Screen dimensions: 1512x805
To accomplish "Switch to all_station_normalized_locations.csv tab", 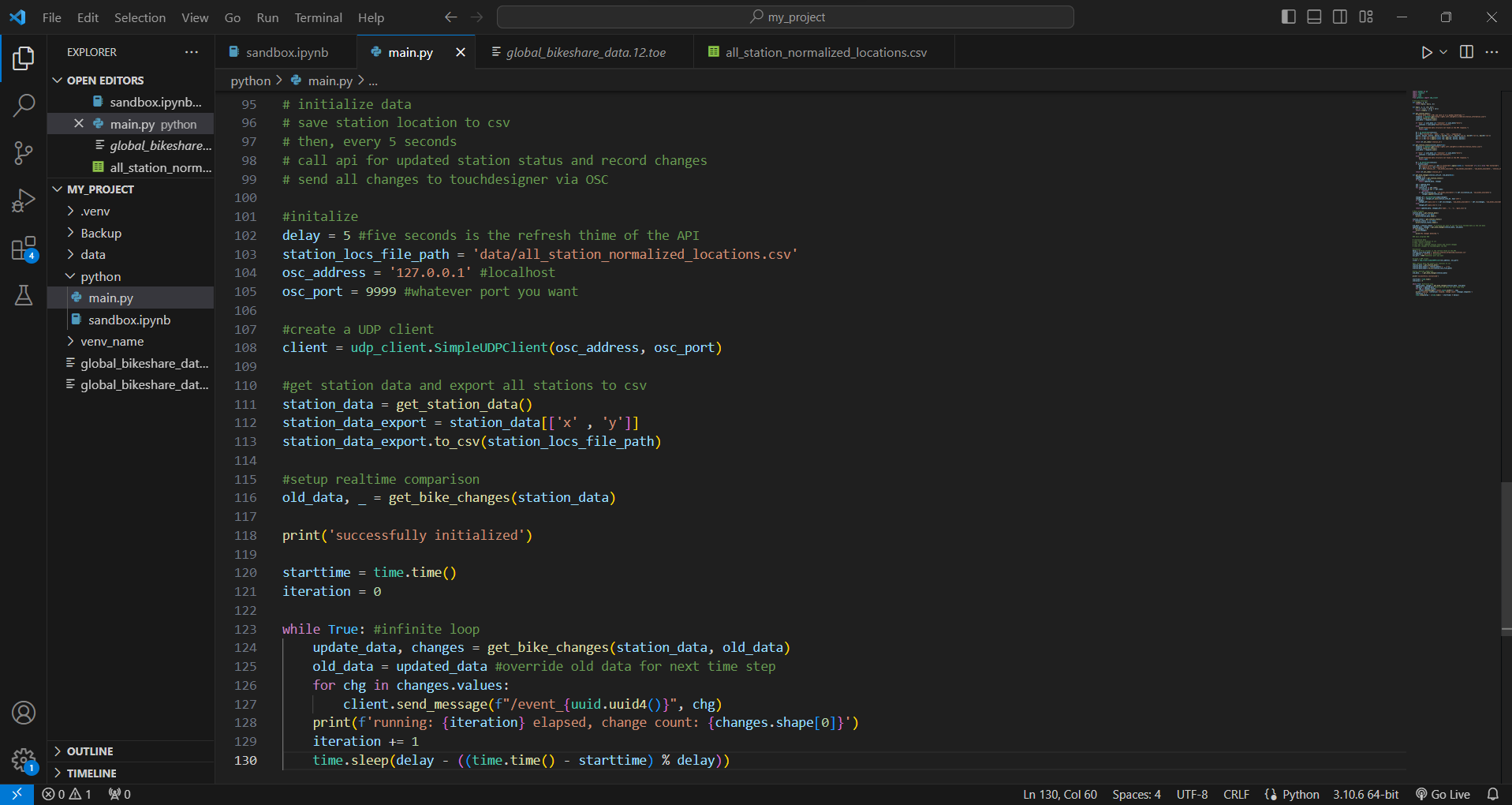I will [x=825, y=52].
